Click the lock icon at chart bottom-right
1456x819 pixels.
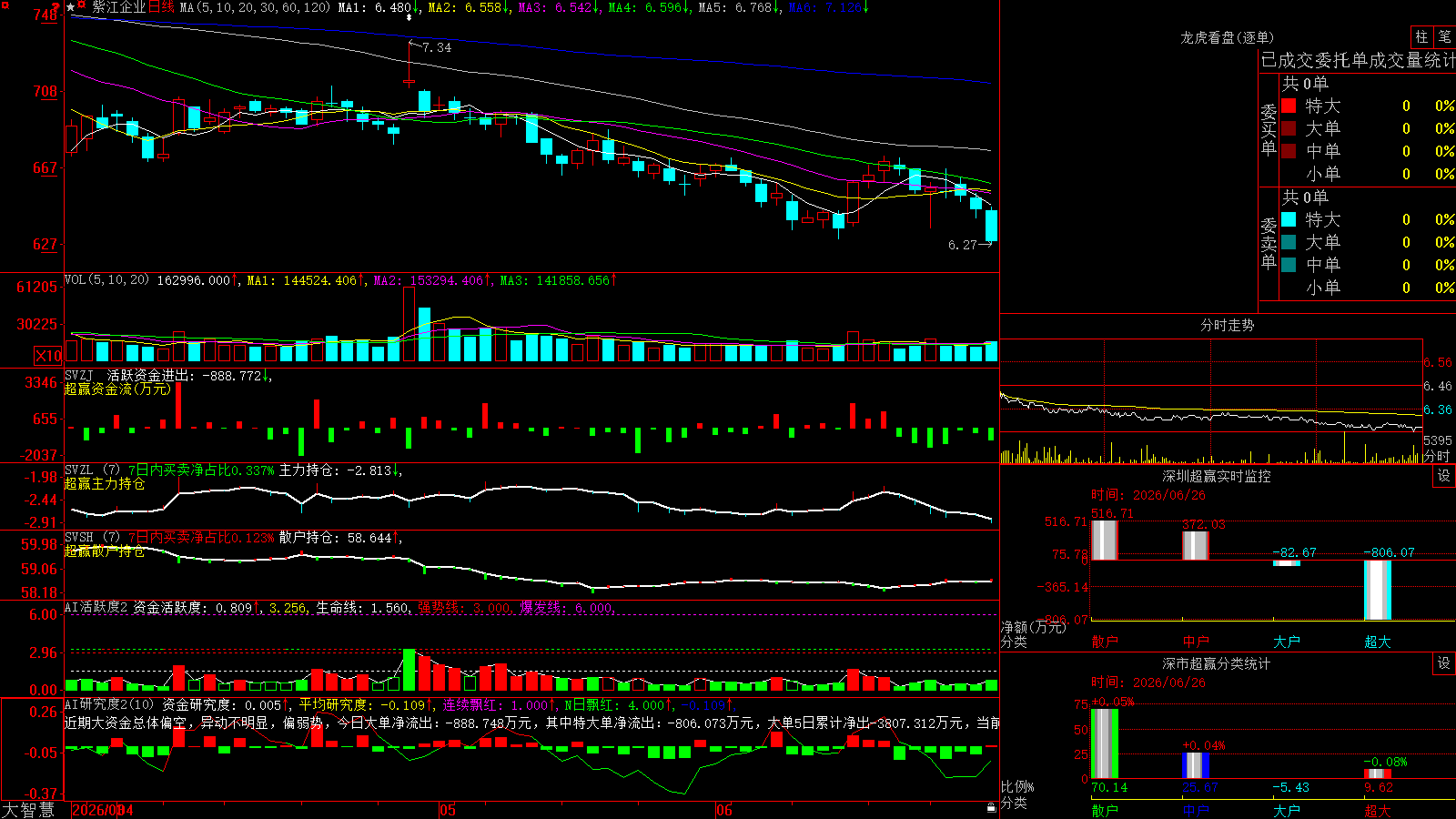992,807
